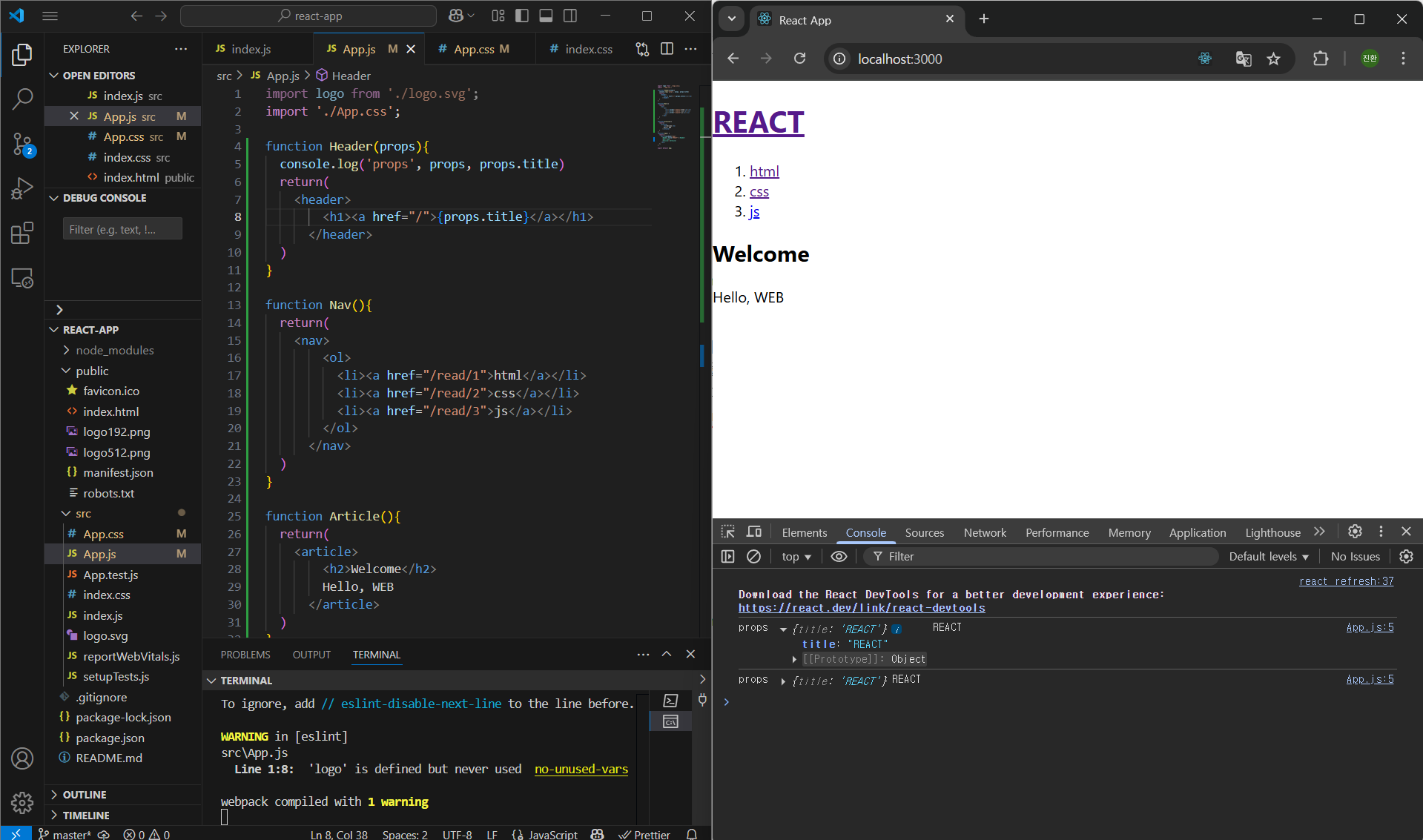Toggle the device toolbar in DevTools
This screenshot has height=840, width=1423.
[754, 532]
